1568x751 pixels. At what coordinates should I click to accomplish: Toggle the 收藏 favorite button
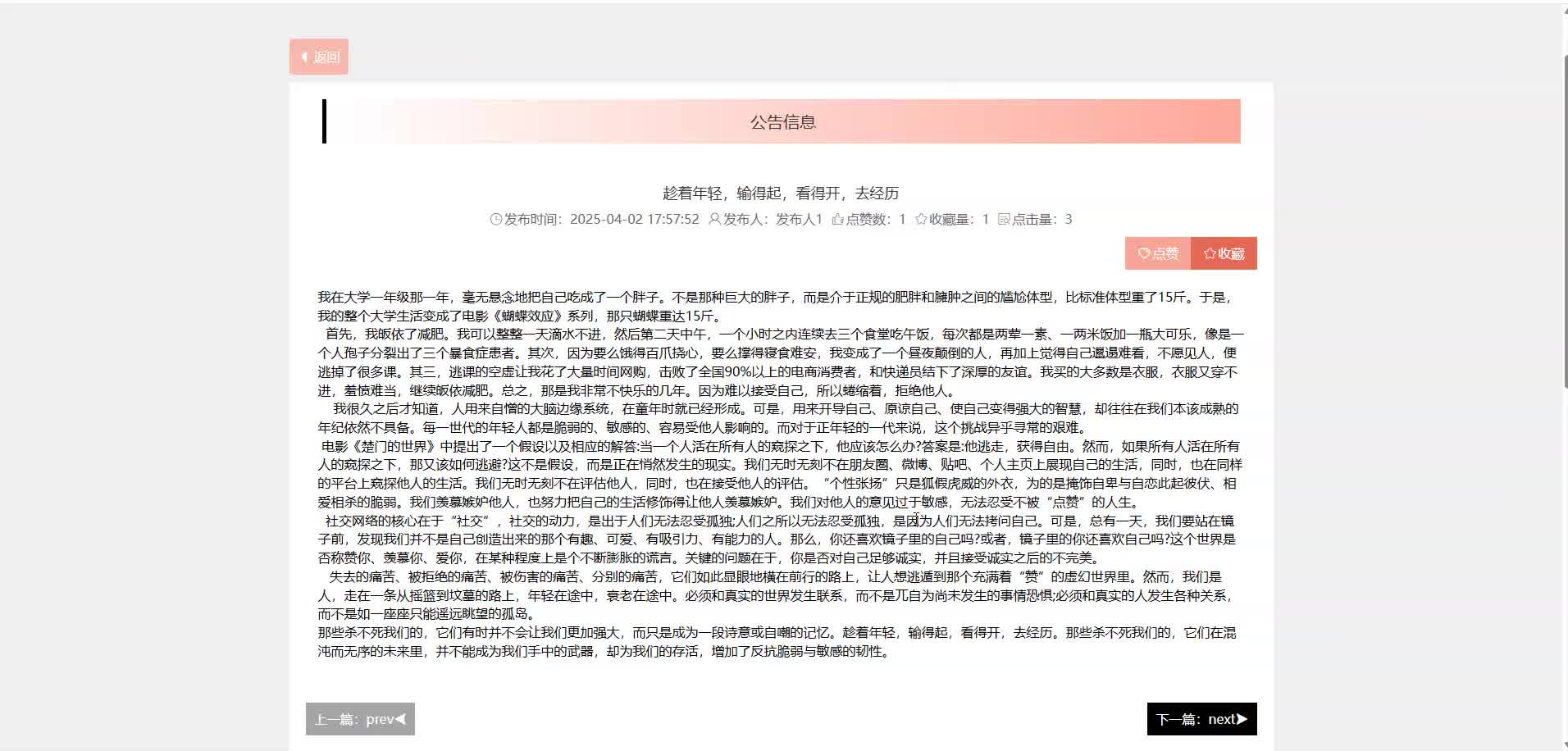click(1225, 253)
